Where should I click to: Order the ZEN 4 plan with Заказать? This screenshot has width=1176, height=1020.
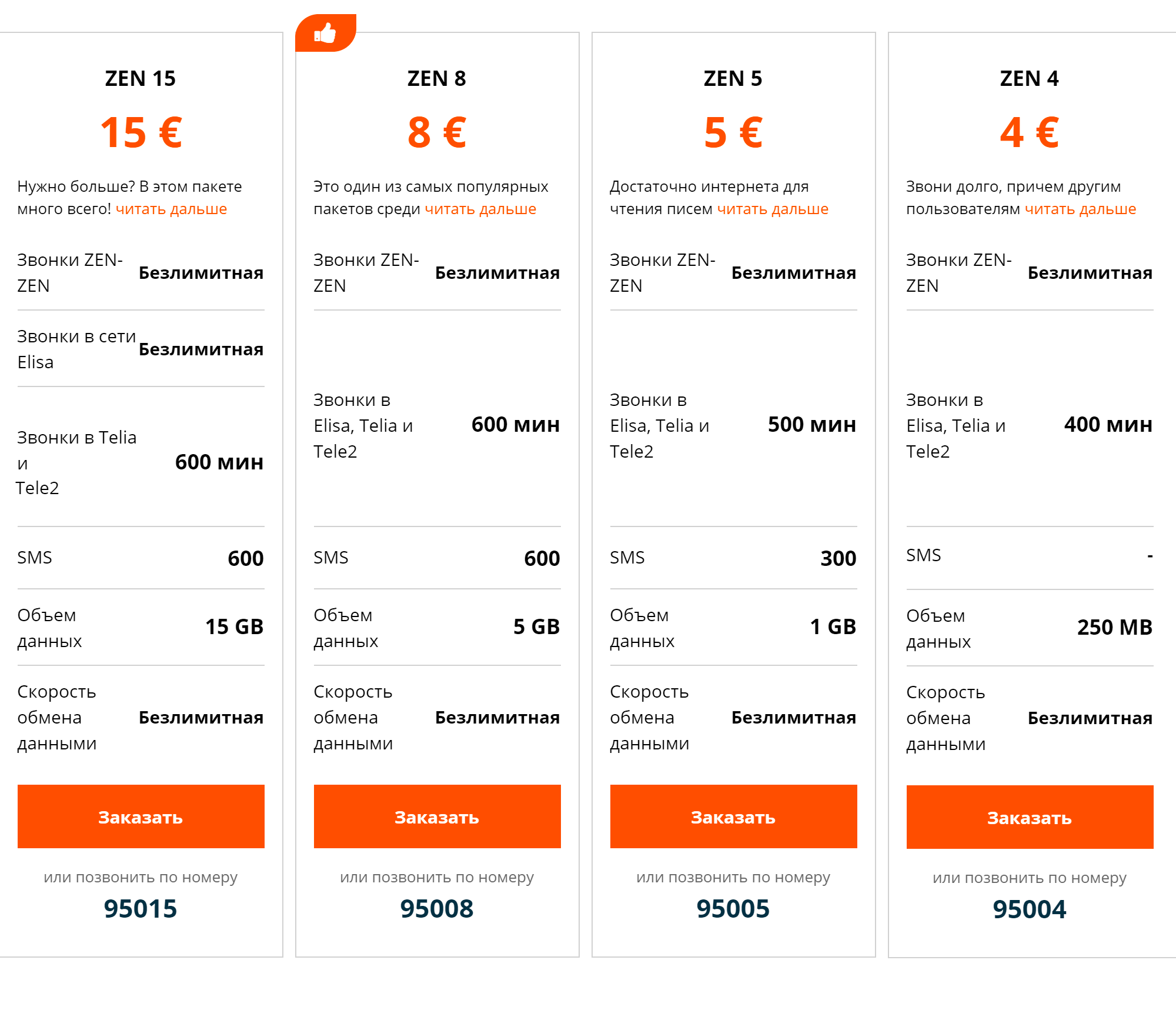[x=1030, y=817]
